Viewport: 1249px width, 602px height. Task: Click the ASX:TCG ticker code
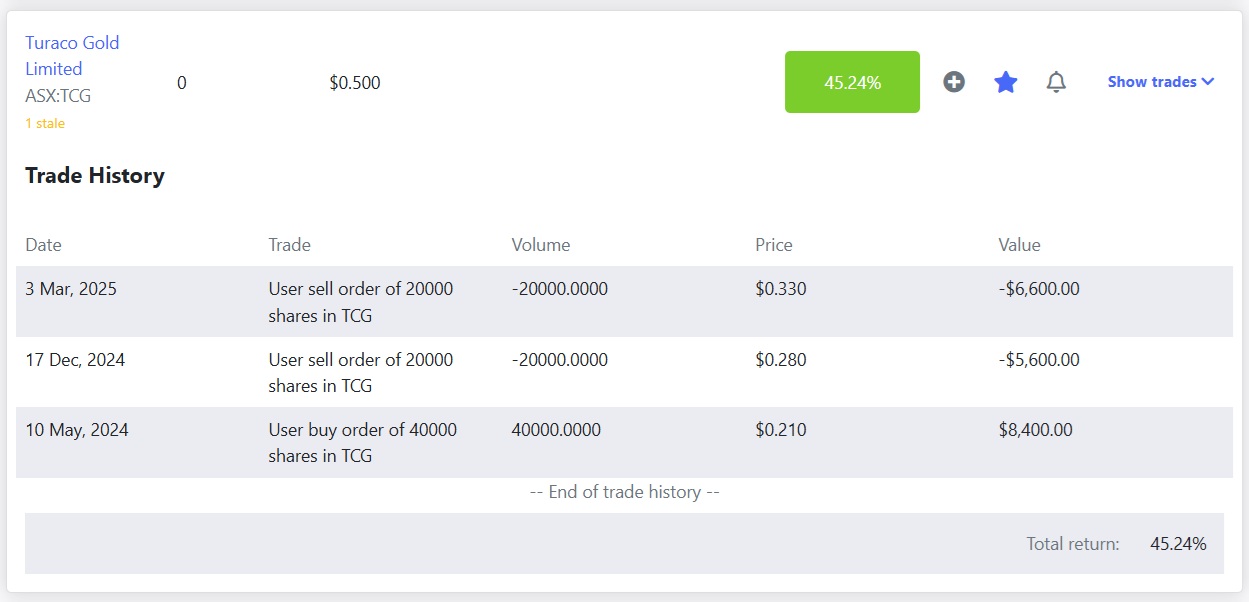[58, 97]
